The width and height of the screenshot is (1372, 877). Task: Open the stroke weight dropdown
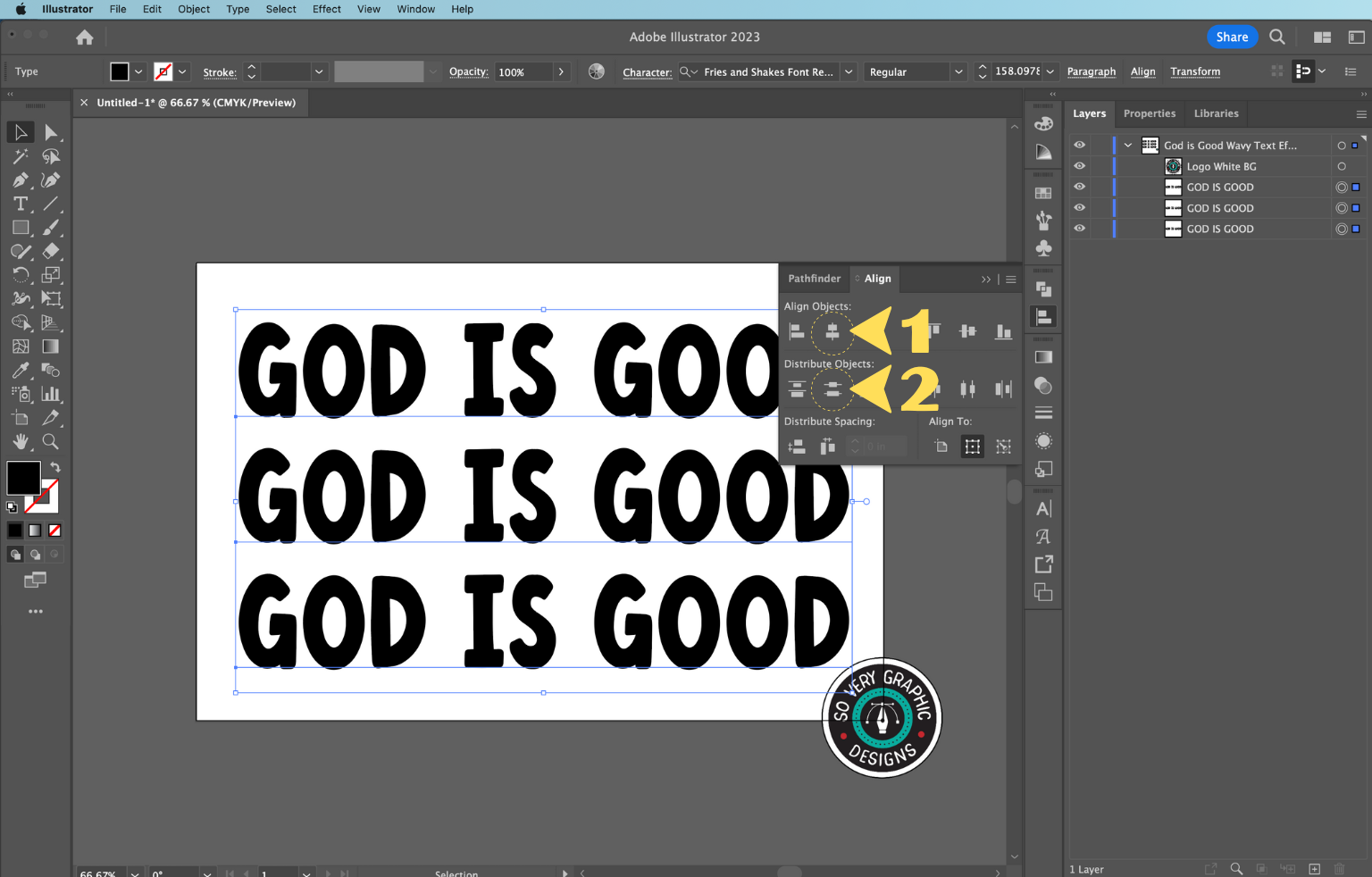coord(318,71)
